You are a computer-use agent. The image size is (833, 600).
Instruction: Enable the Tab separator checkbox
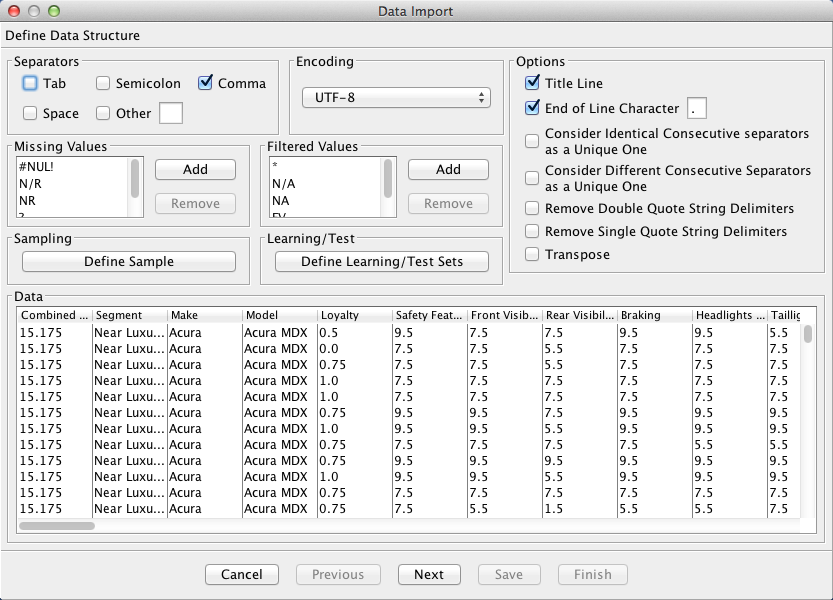30,84
